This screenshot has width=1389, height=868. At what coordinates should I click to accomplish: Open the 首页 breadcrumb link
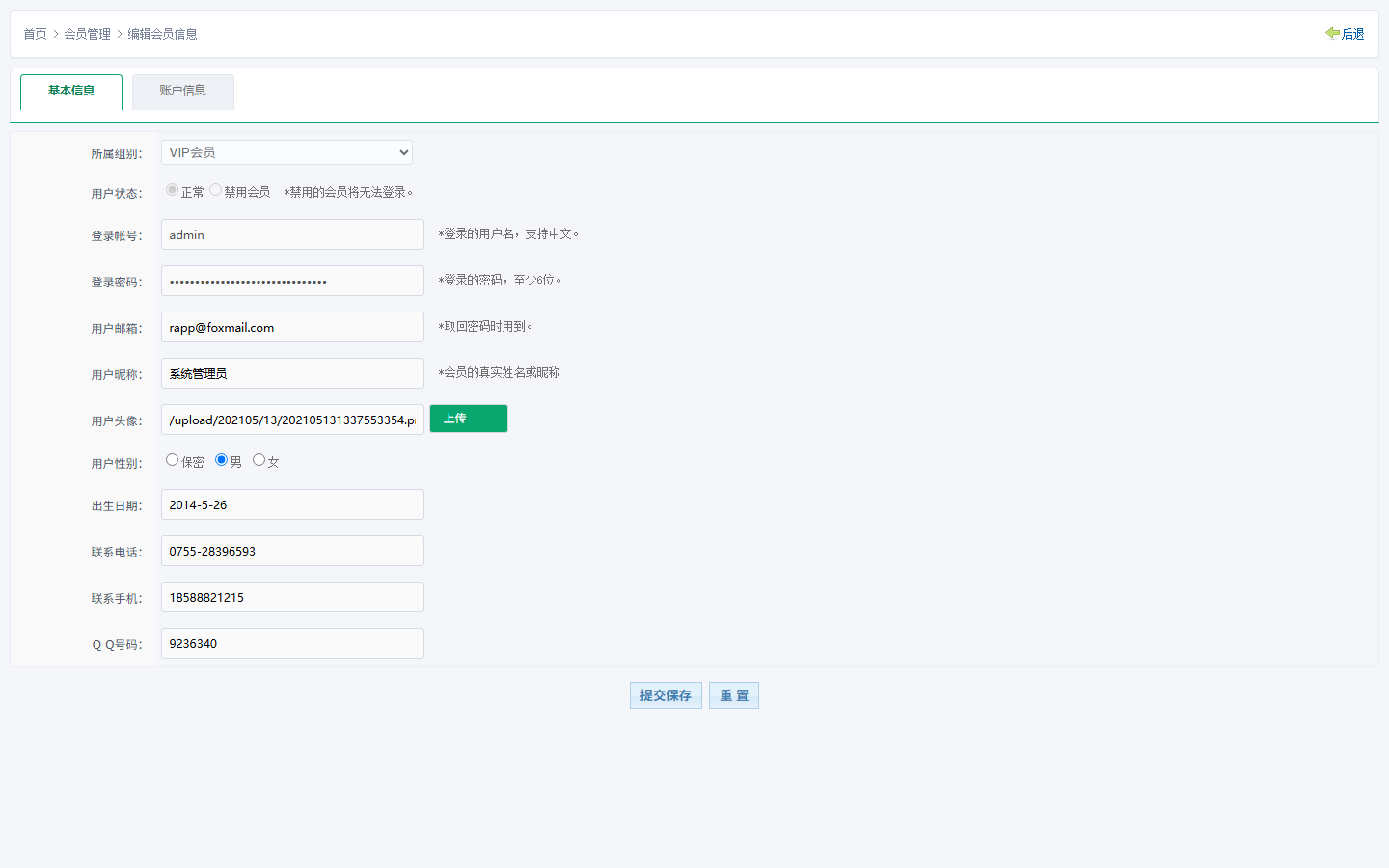tap(35, 34)
